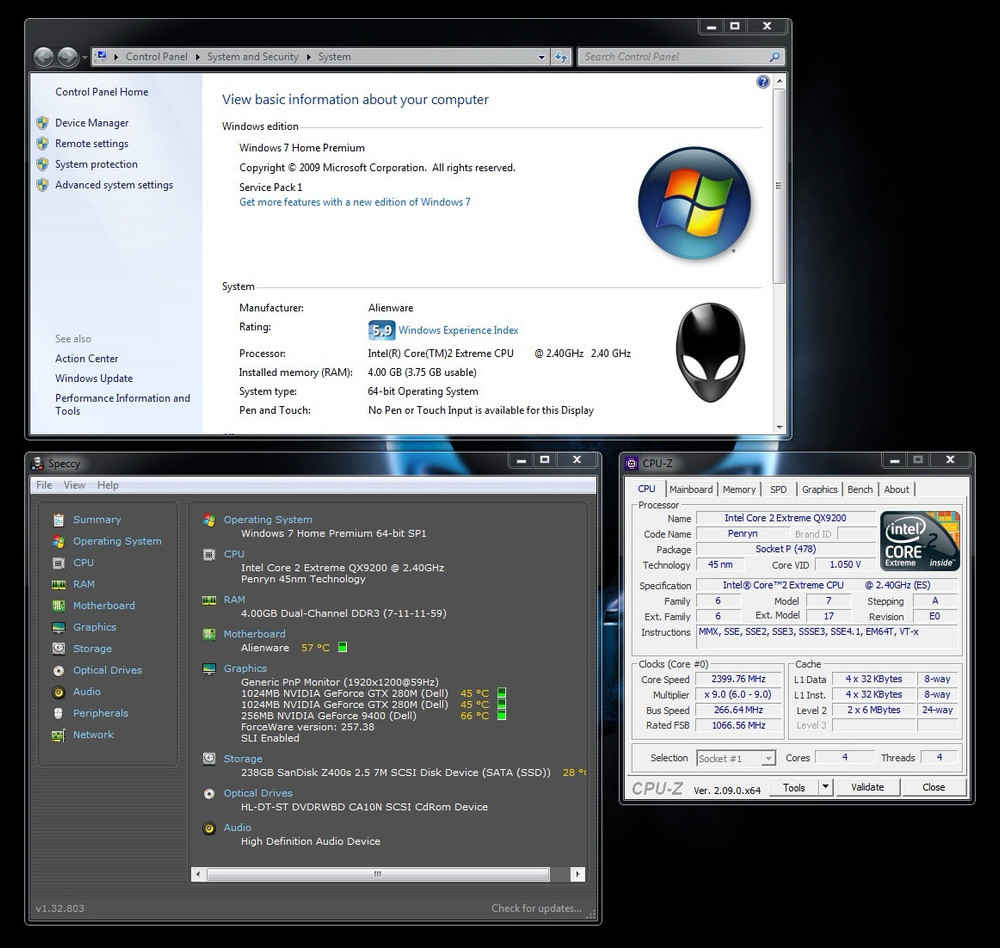
Task: Click Intel Core 2 Extreme logo in CPU-Z
Action: click(x=920, y=541)
